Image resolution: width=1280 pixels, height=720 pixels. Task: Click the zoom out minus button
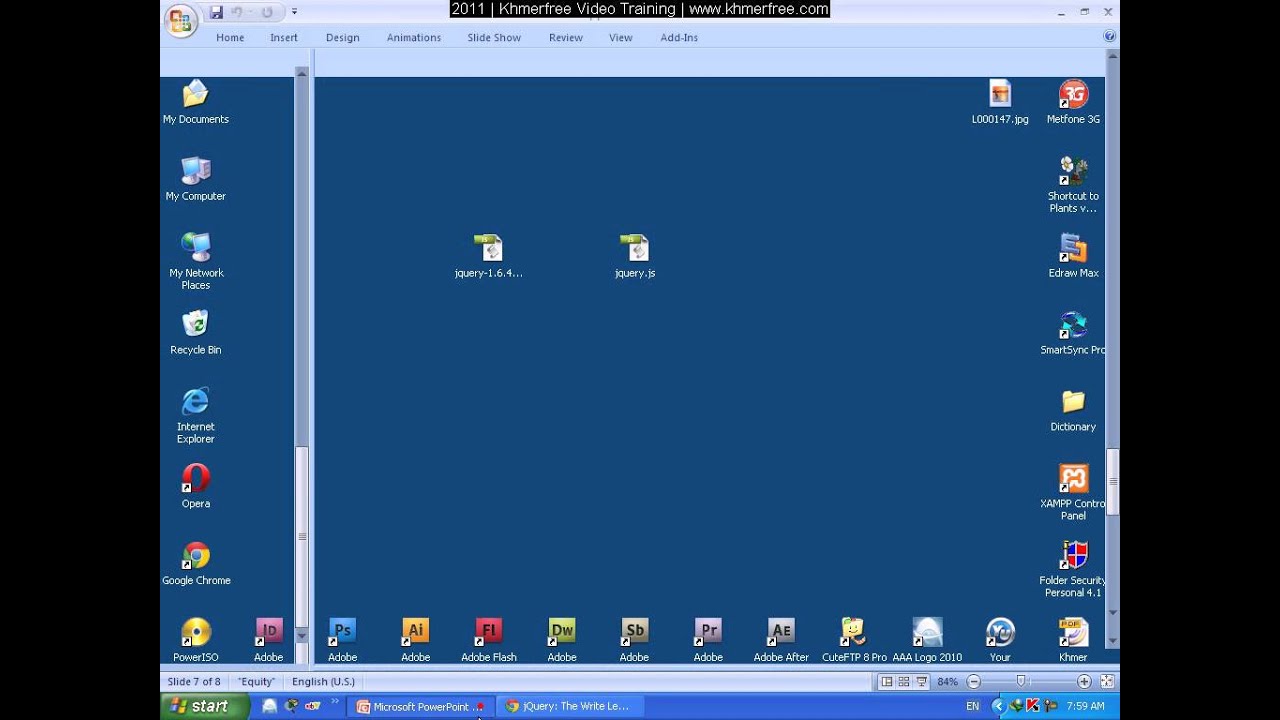pos(973,681)
